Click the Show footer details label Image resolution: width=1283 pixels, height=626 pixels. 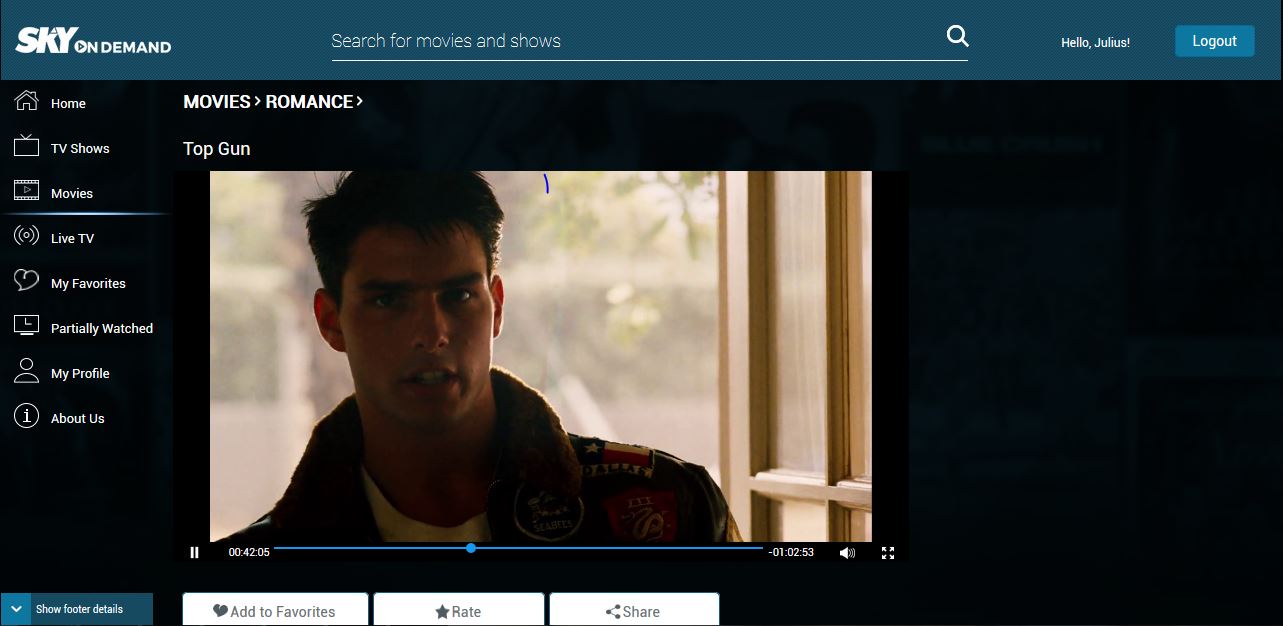point(80,609)
